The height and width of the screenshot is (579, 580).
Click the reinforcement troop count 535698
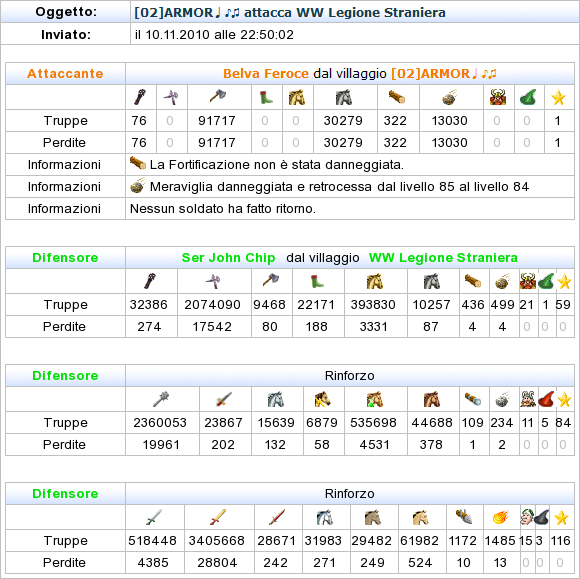(373, 423)
